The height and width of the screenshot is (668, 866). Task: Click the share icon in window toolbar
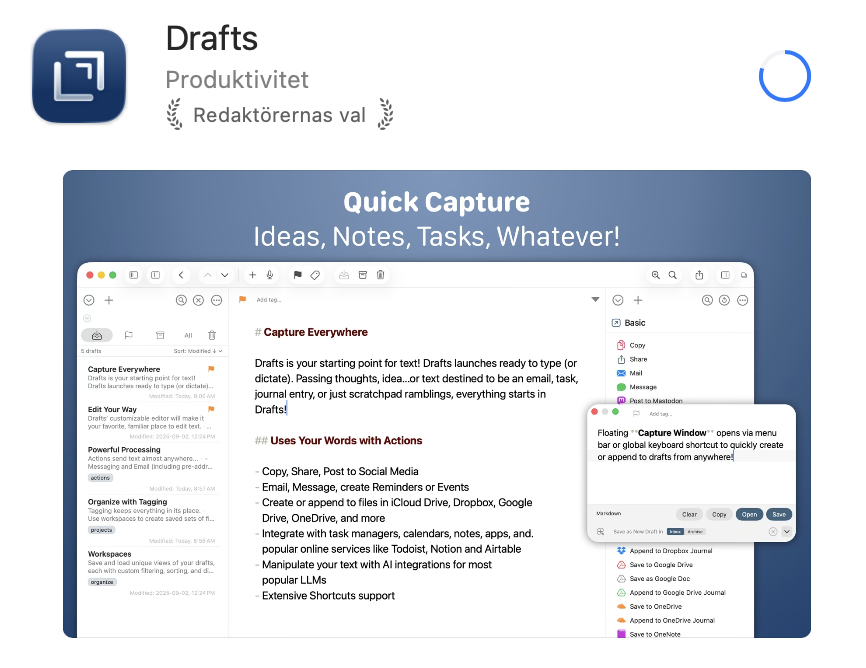(x=700, y=275)
